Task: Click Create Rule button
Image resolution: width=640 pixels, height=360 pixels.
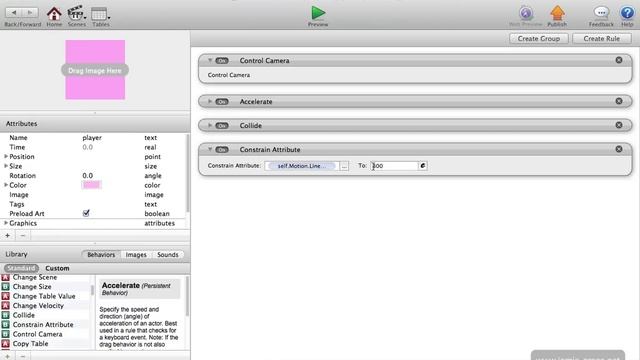Action: [602, 38]
